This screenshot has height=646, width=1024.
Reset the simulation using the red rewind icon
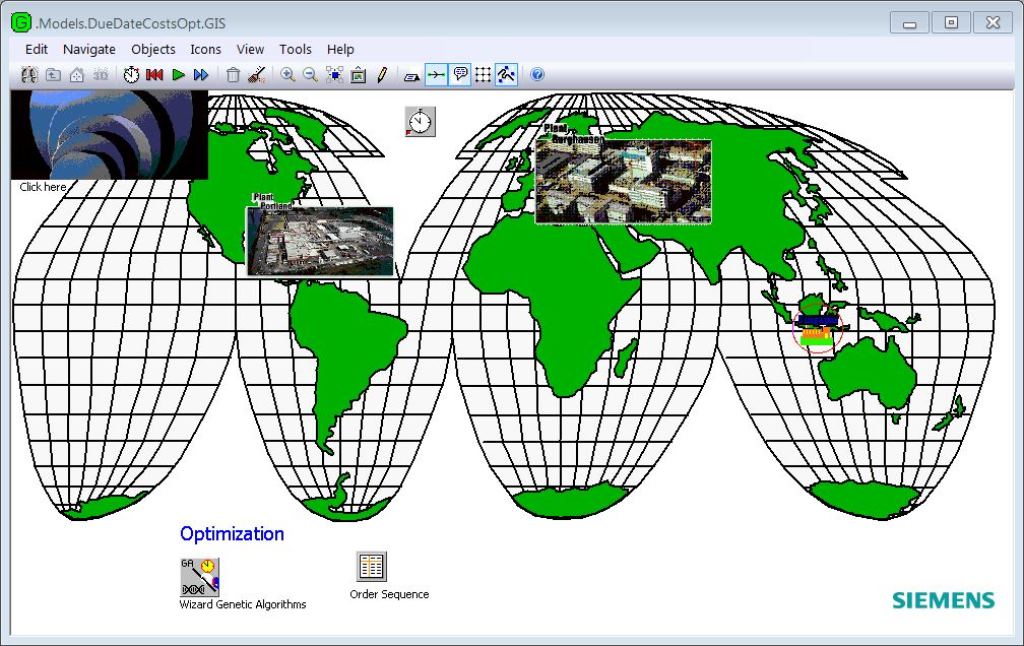pyautogui.click(x=153, y=74)
